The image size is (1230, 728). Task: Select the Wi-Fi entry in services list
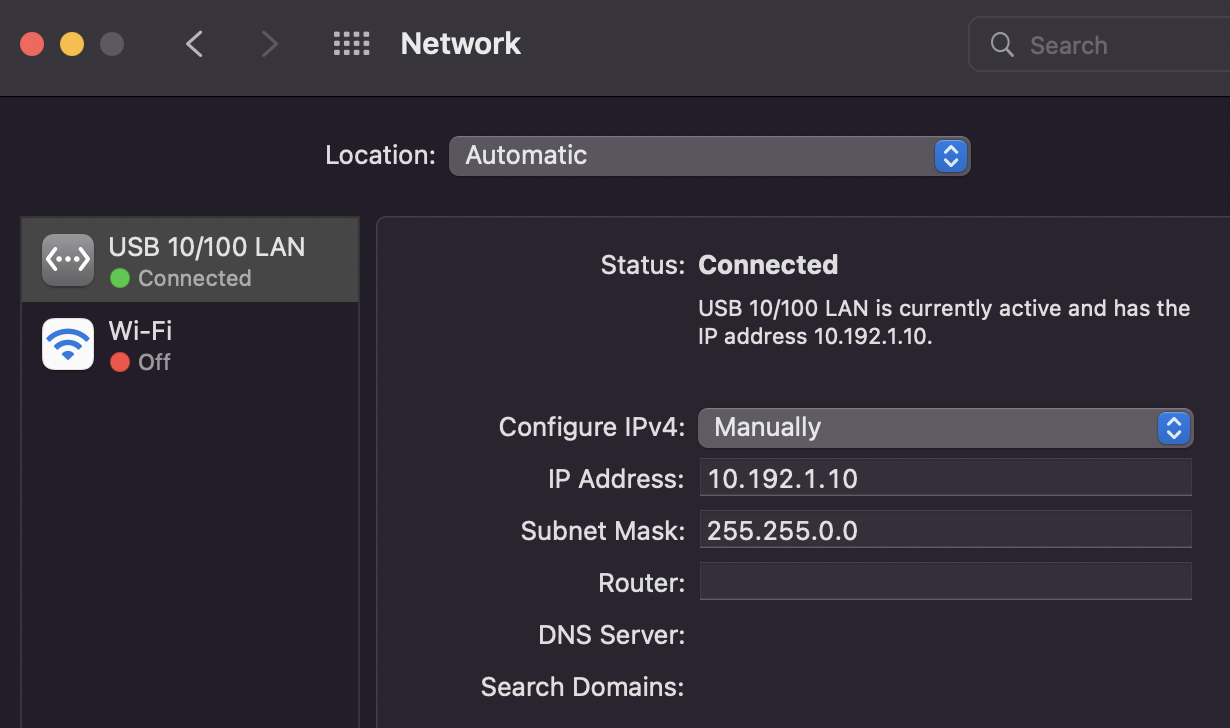click(190, 344)
